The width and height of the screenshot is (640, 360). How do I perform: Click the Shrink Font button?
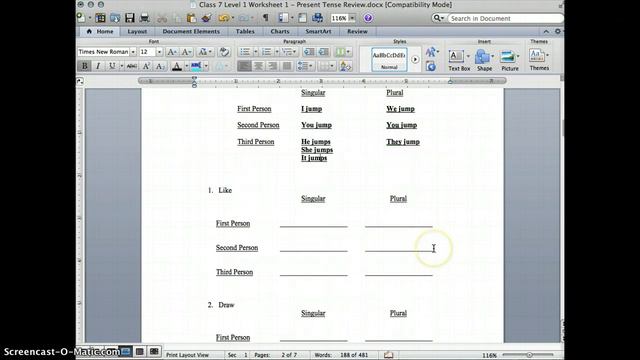[187, 52]
